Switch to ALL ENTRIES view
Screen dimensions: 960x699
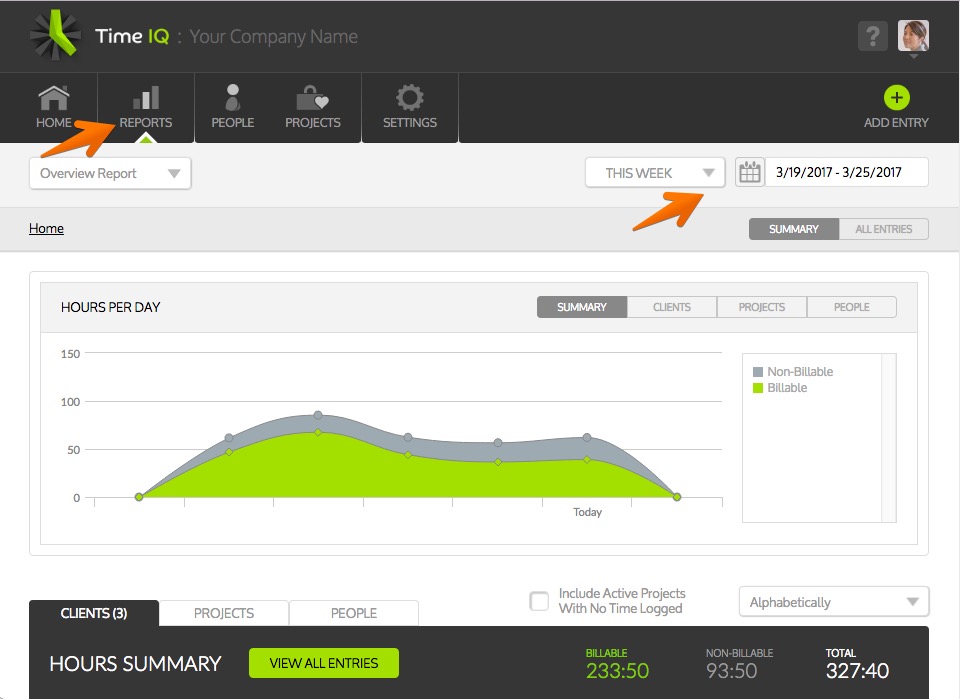point(883,229)
